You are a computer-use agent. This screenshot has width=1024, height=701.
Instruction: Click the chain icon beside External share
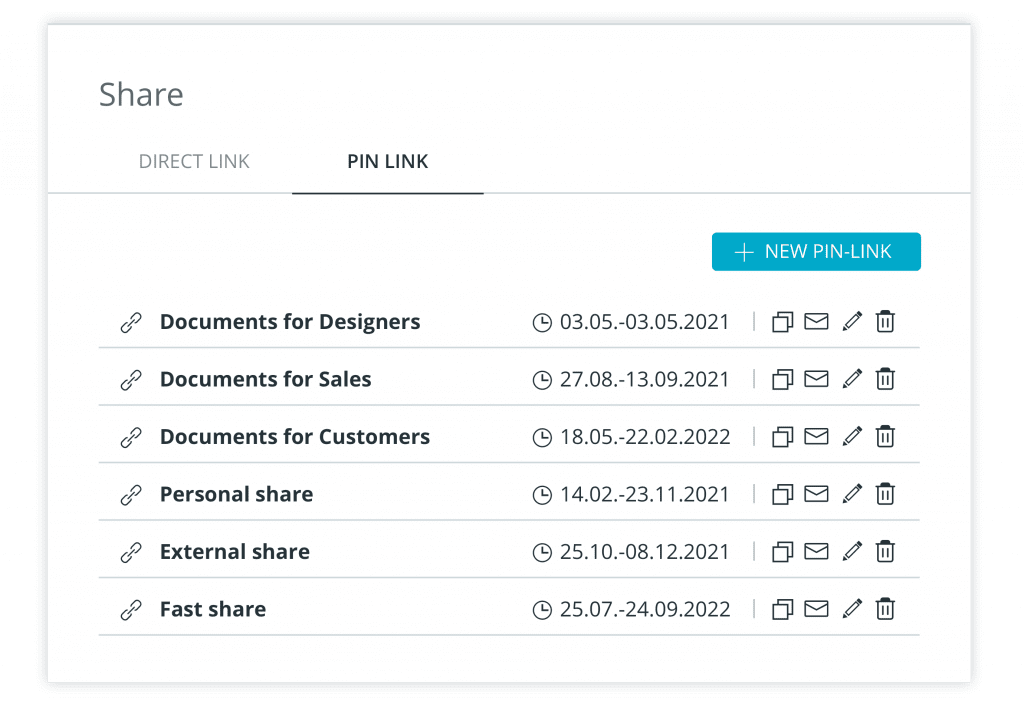(x=131, y=552)
